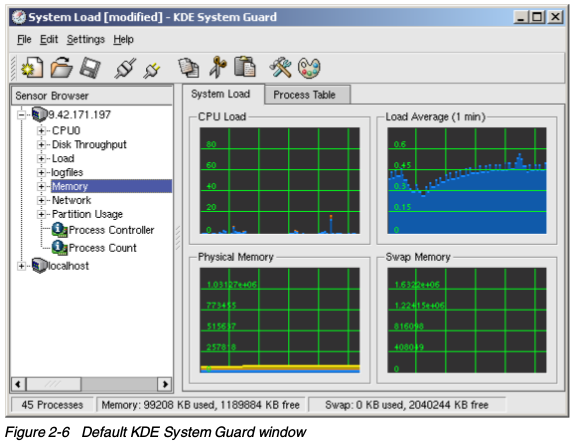The width and height of the screenshot is (582, 443).
Task: Select the Load sensor entry
Action: 63,158
